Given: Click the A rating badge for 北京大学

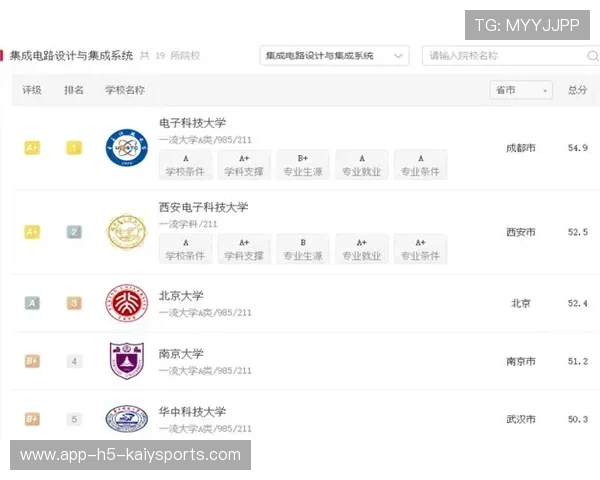Looking at the screenshot, I should [x=32, y=303].
